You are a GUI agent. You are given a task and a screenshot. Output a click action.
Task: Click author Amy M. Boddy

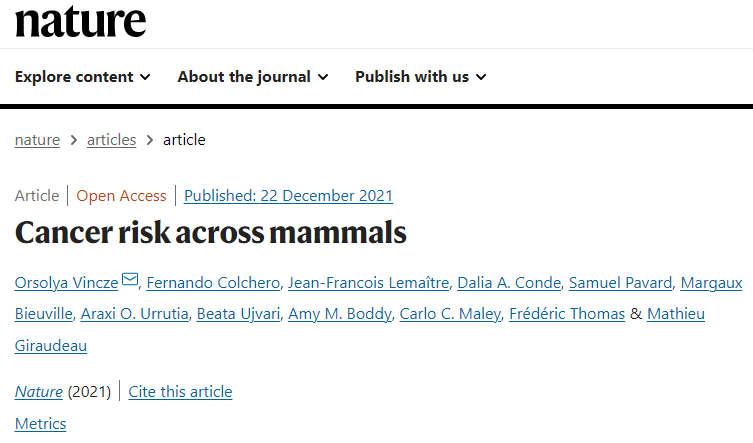click(x=339, y=314)
